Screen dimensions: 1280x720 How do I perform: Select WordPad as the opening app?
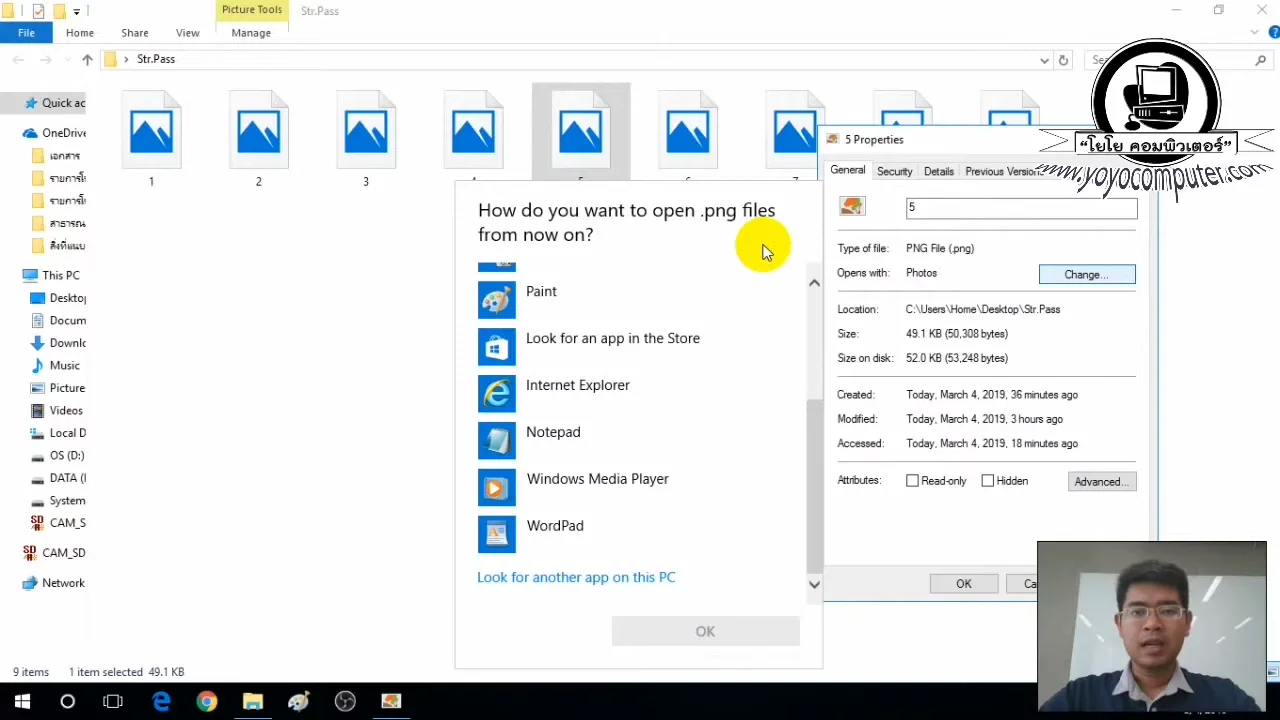coord(555,525)
